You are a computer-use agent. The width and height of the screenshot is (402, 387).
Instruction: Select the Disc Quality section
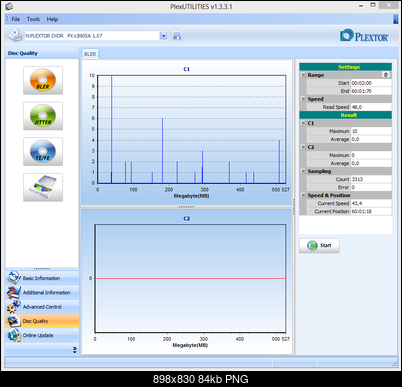(42, 321)
